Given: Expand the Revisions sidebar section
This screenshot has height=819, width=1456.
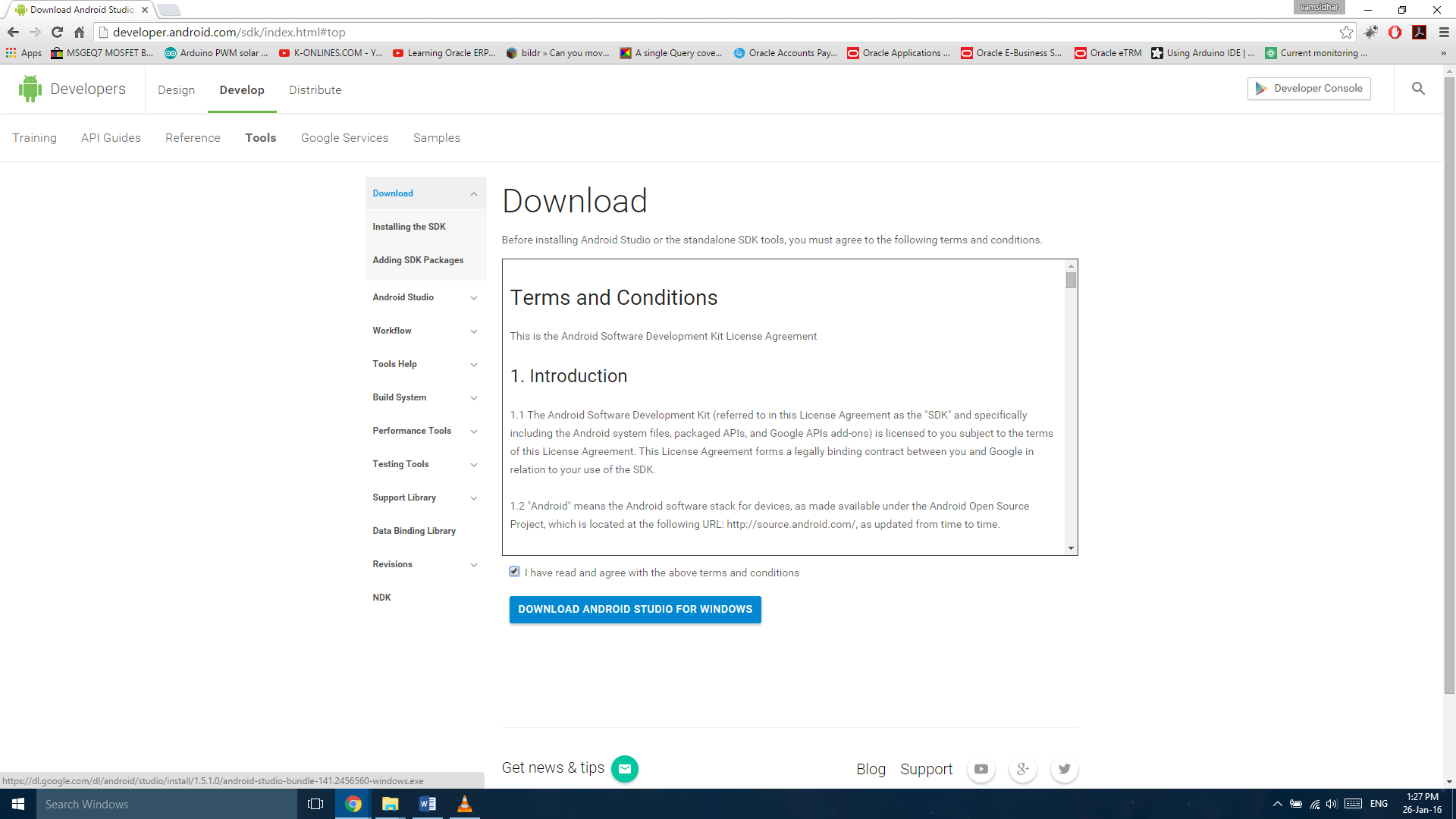Looking at the screenshot, I should pos(474,565).
